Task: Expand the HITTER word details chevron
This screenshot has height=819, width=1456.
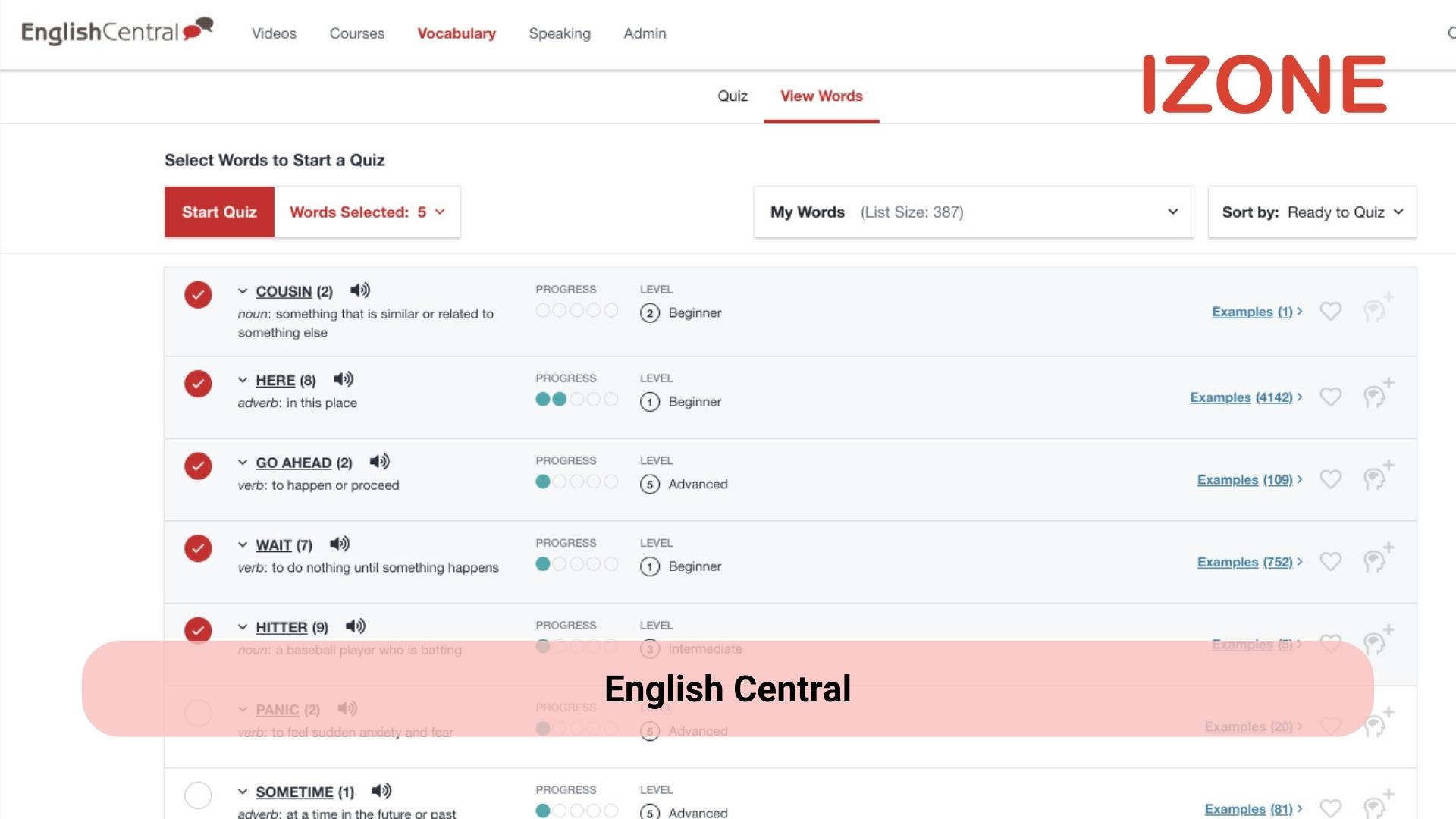Action: point(243,627)
